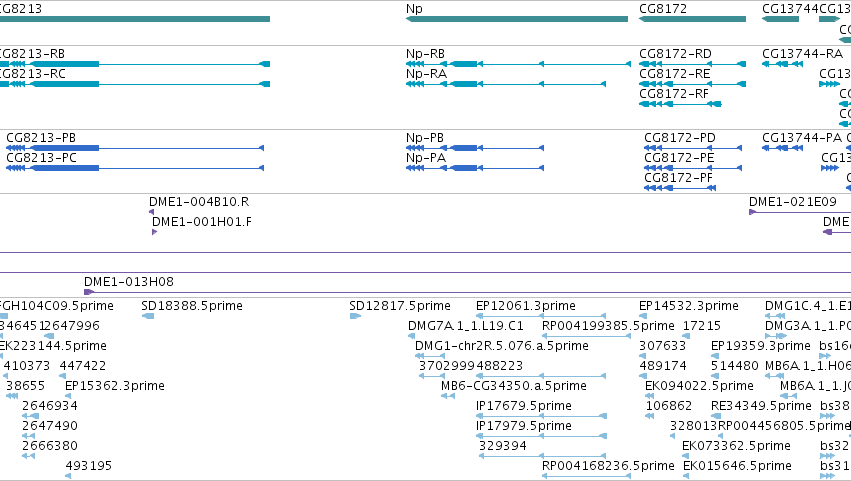Image resolution: width=851 pixels, height=481 pixels.
Task: Select feature 489174
Action: [643, 376]
